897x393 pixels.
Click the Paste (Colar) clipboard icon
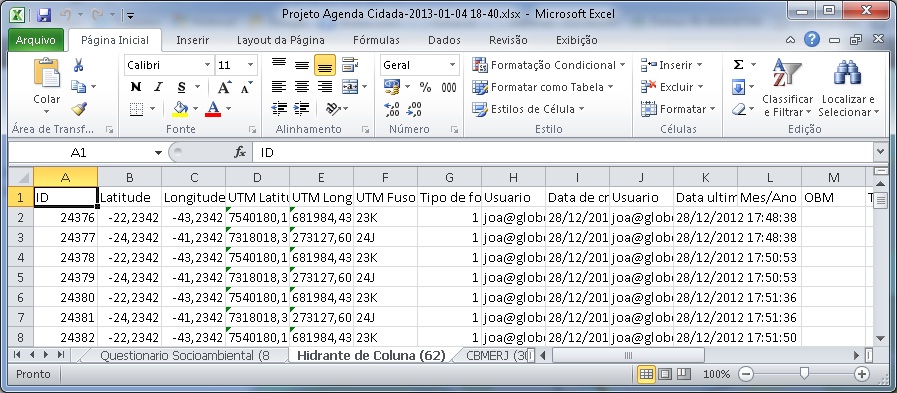coord(46,73)
